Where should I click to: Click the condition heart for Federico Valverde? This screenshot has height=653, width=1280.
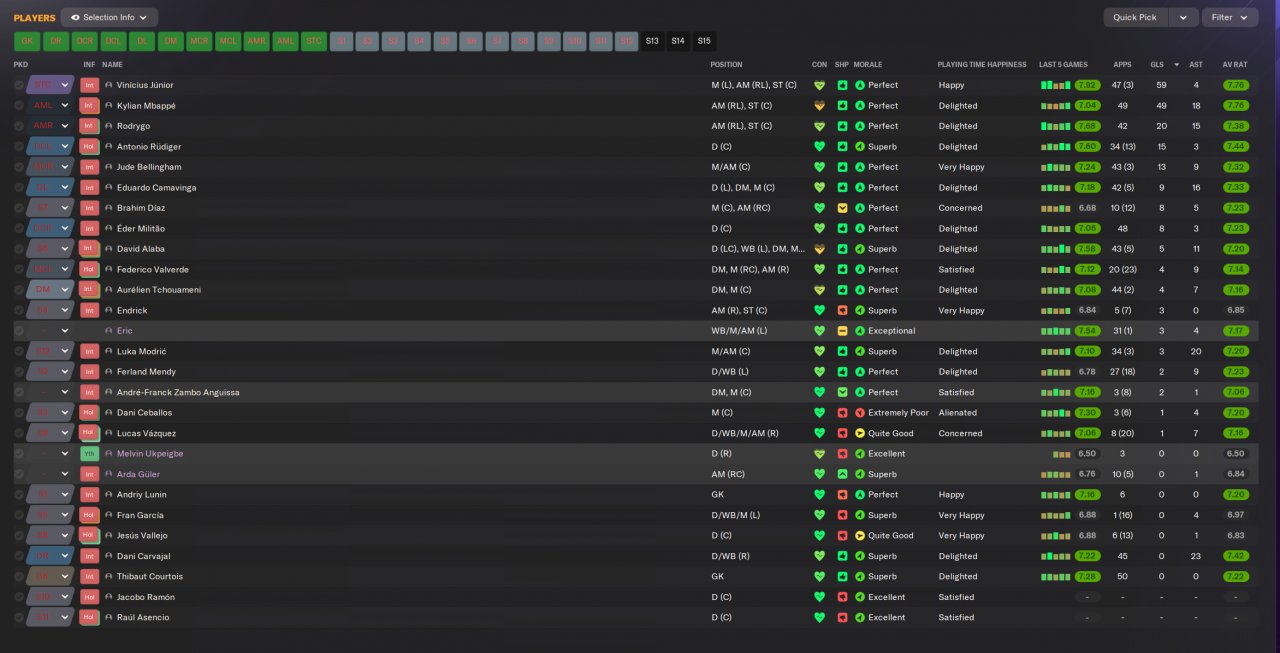click(x=820, y=270)
